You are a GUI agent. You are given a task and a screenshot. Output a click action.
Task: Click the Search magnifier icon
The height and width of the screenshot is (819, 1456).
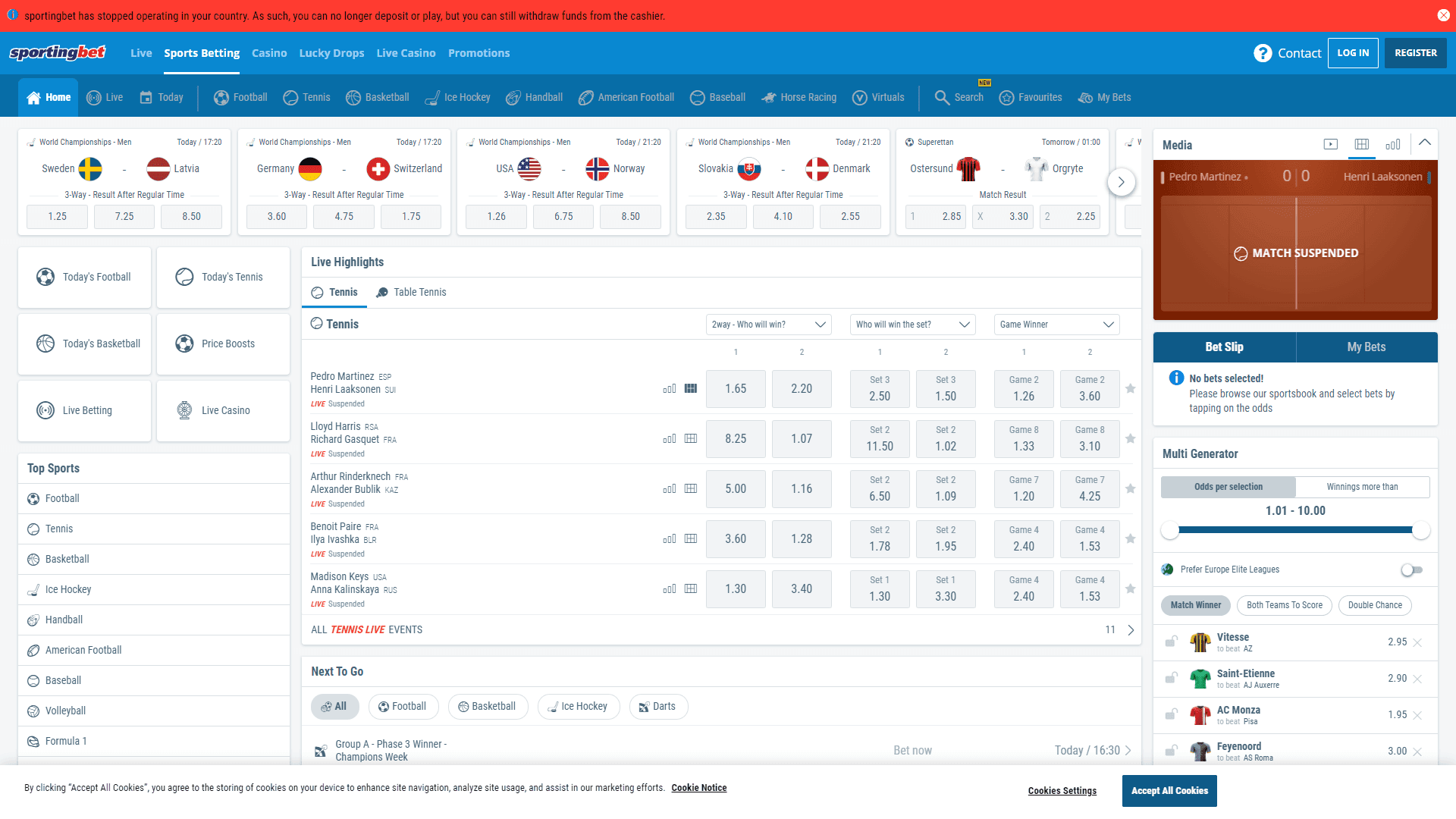tap(941, 97)
